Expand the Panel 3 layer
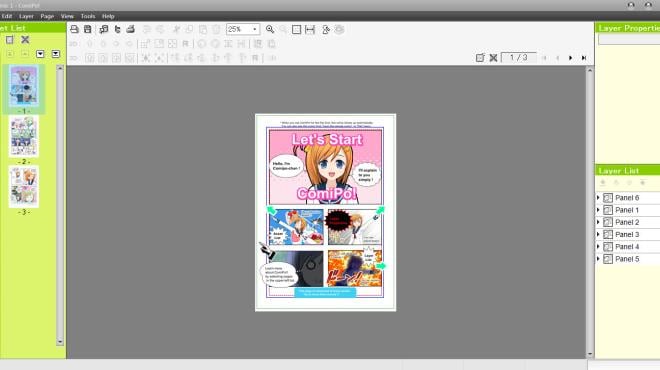 (598, 234)
